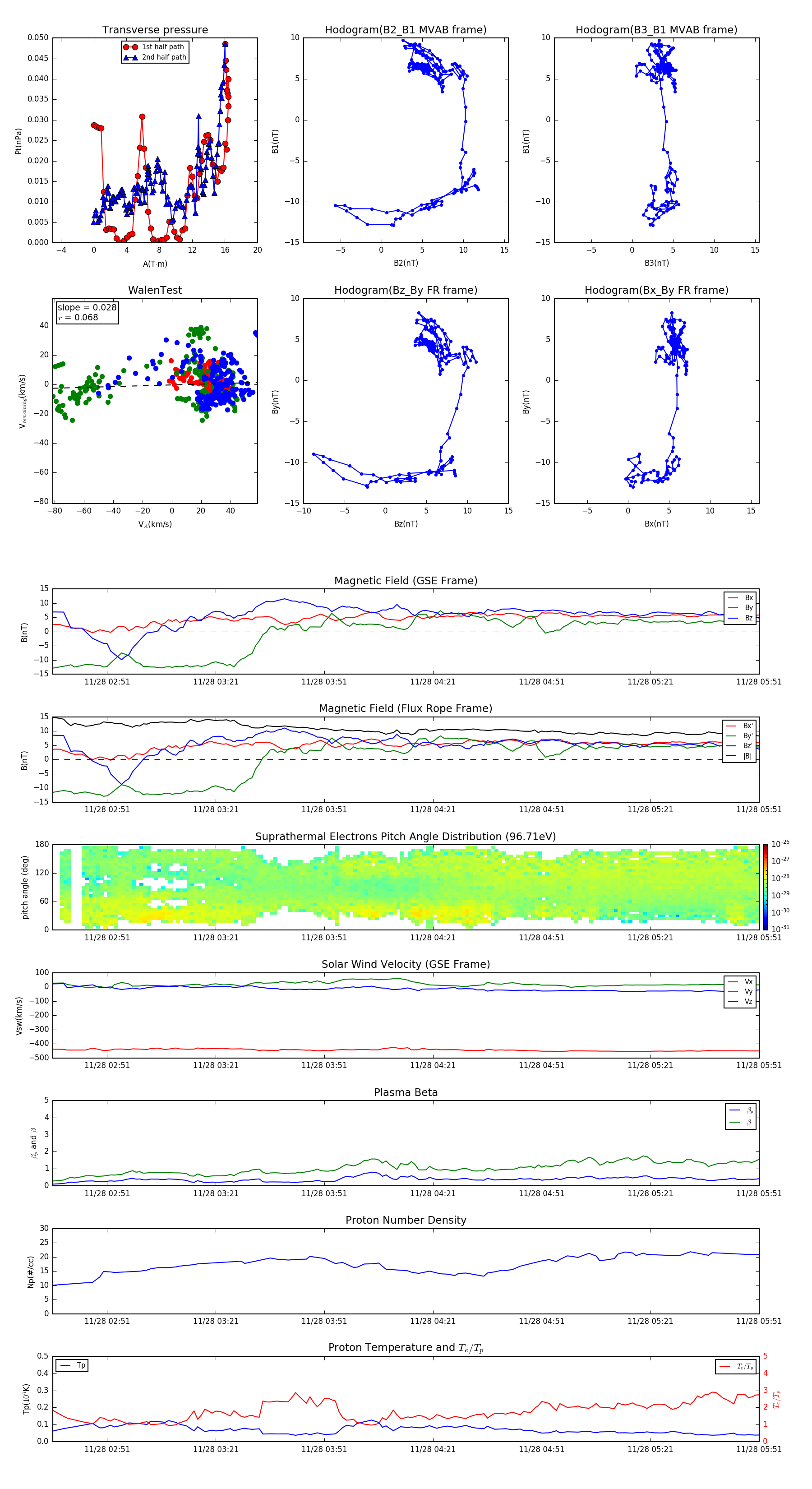Screen dimensions: 812x1489
Task: Click '0.050' tick on Transverse pressure axis
Action: coord(38,37)
